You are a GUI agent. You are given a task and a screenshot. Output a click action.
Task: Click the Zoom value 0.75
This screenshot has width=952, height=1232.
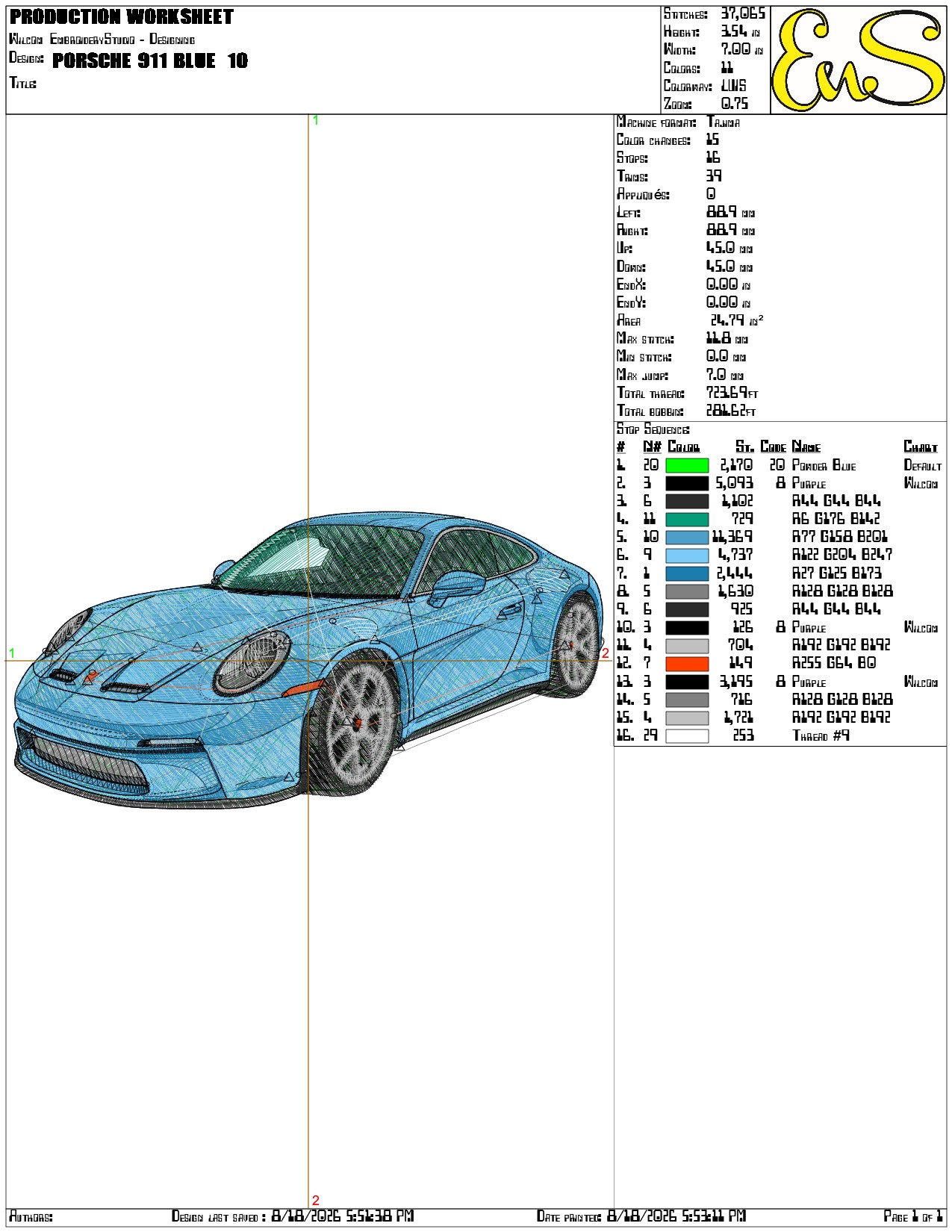point(734,104)
